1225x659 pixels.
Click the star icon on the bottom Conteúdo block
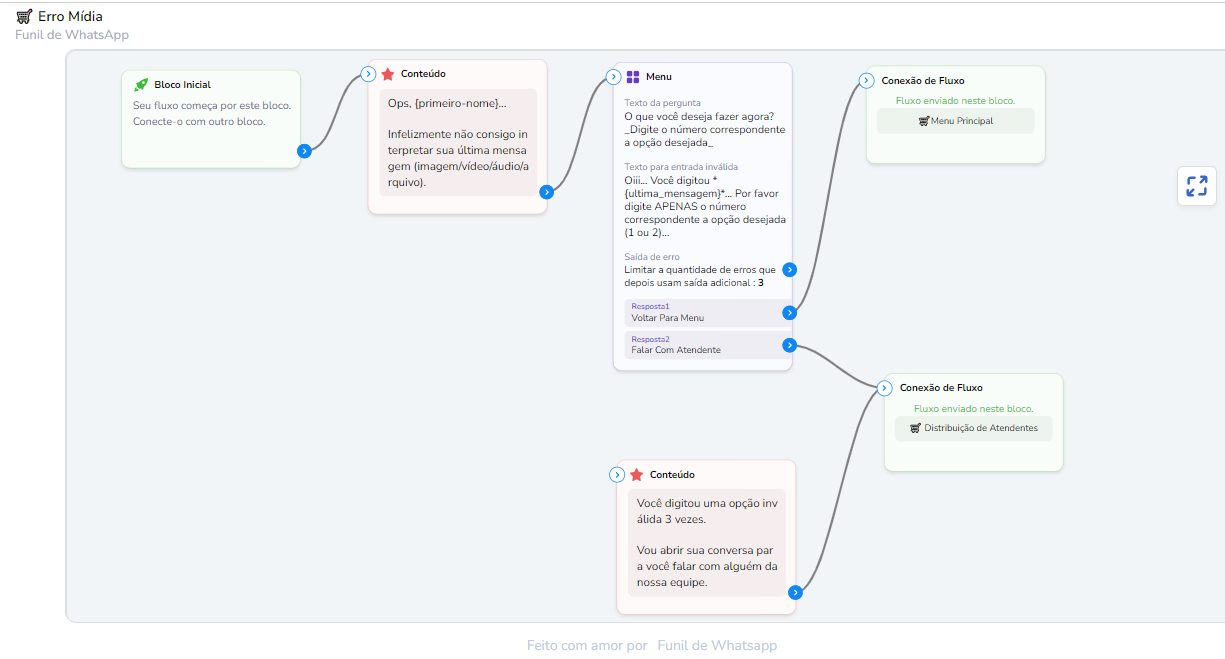tap(637, 475)
